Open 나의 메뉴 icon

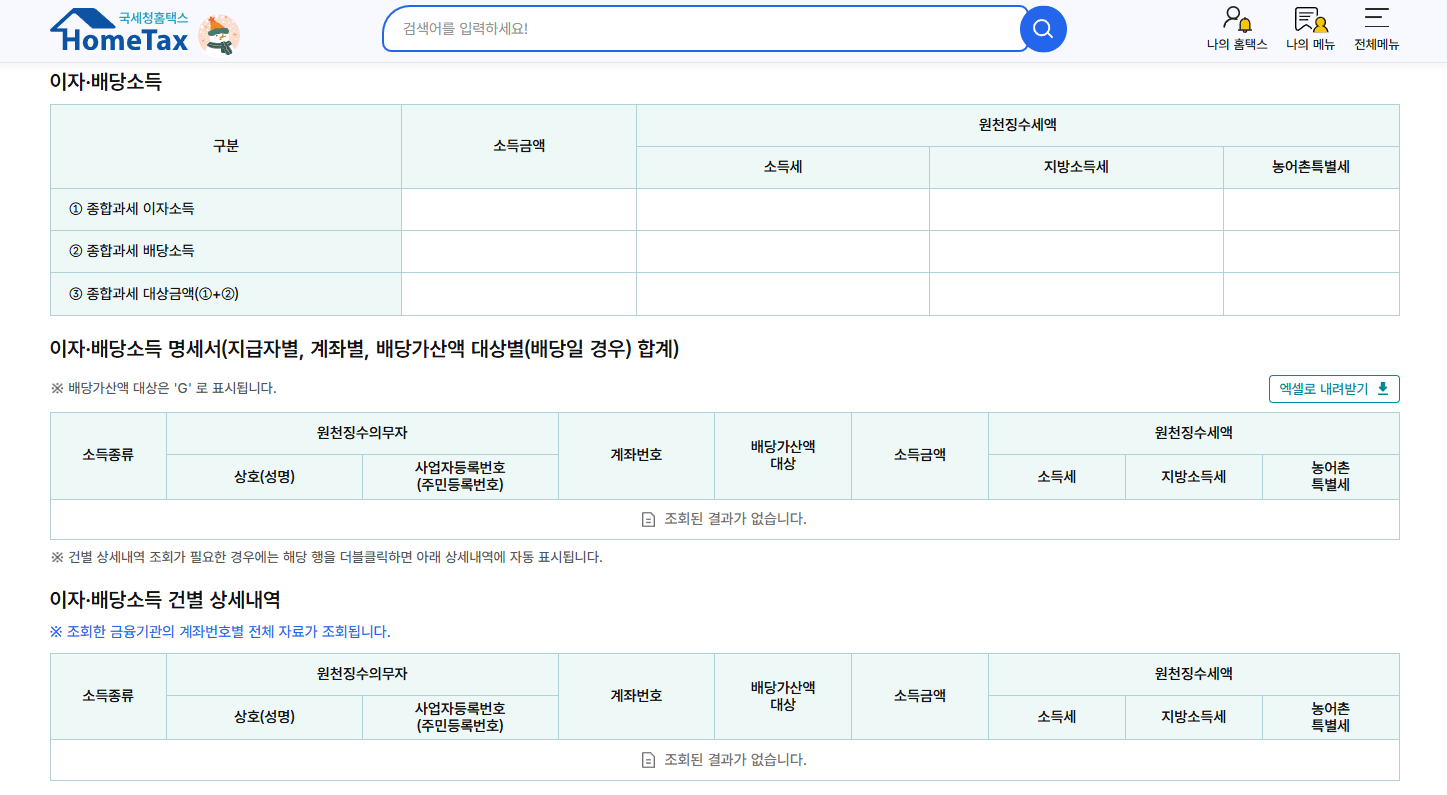1310,19
